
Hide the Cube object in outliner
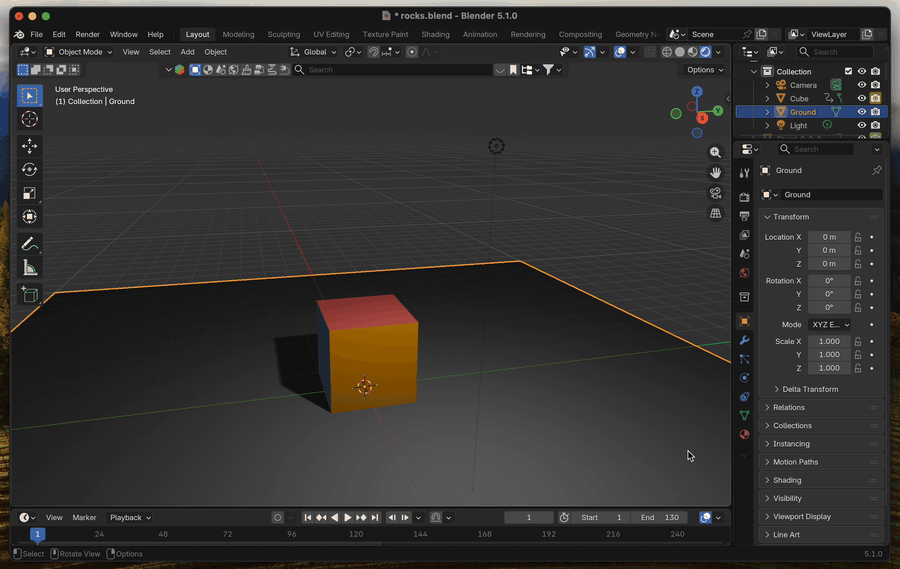pos(862,98)
